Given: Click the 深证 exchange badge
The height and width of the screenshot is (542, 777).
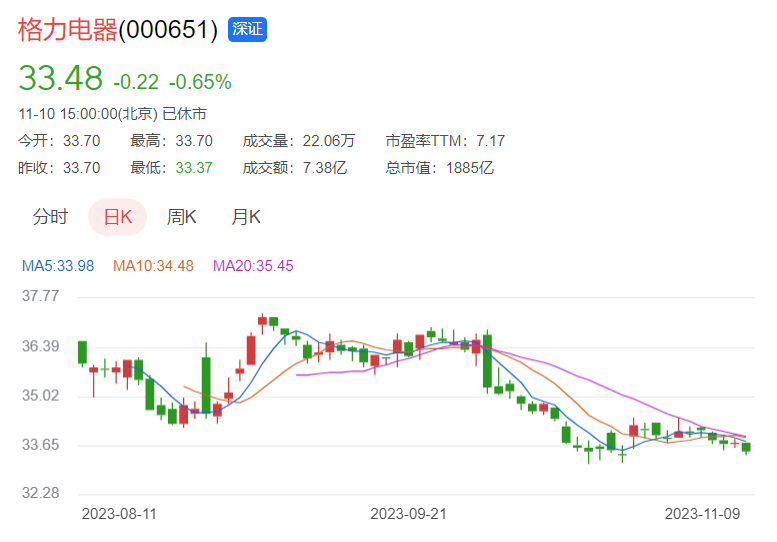Looking at the screenshot, I should [247, 29].
